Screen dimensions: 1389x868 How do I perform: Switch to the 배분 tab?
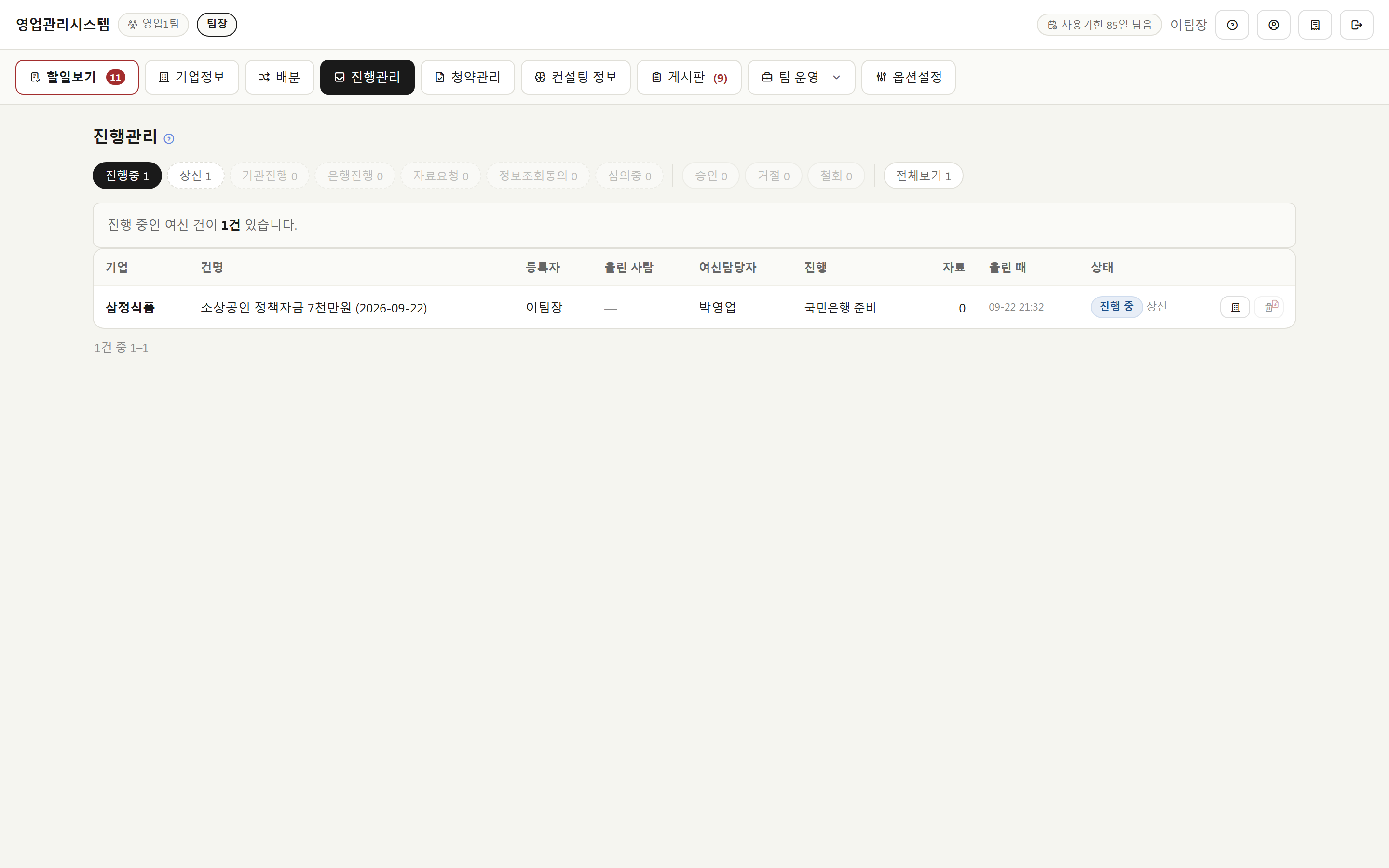click(x=280, y=77)
